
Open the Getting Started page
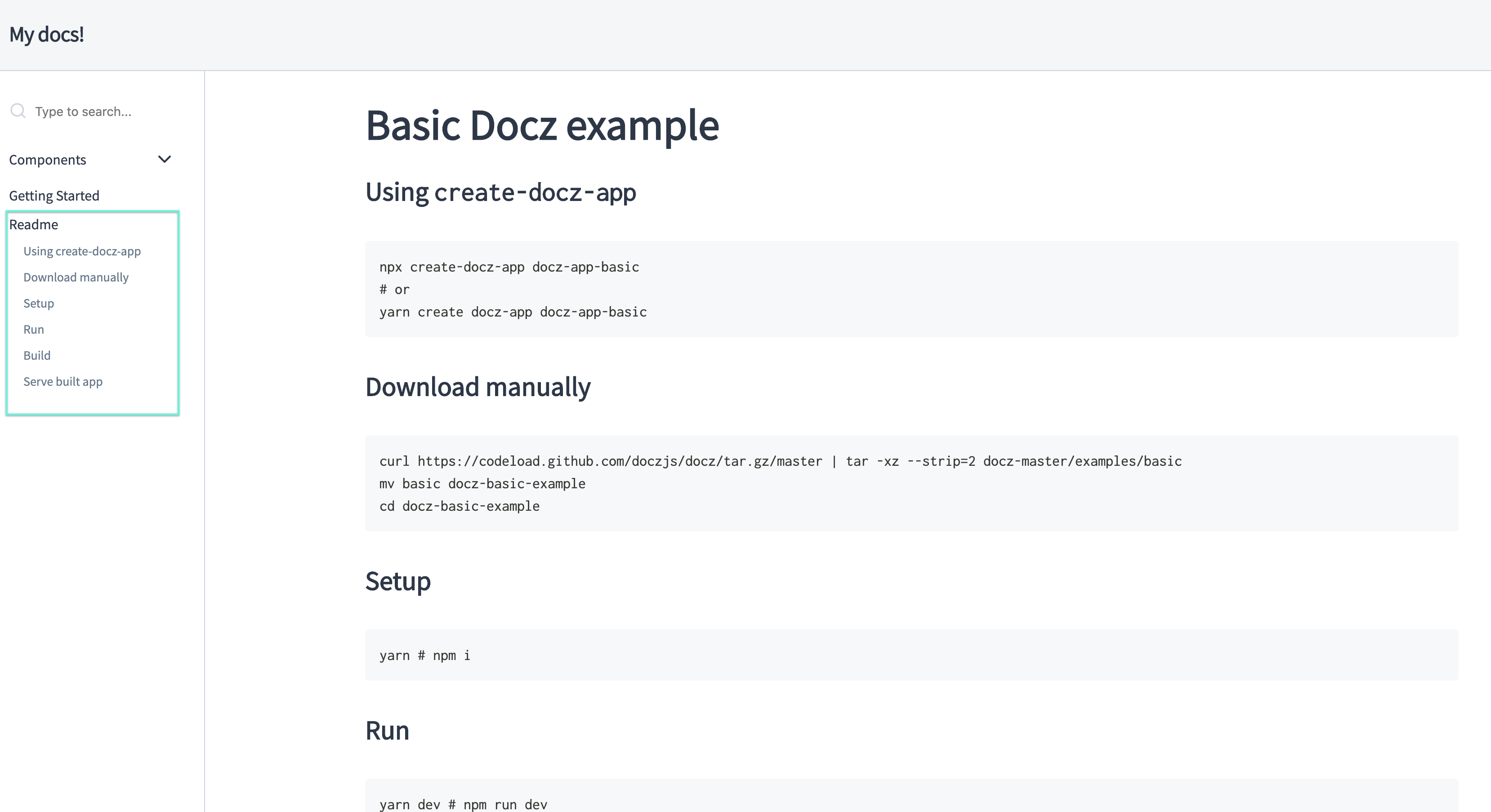(x=54, y=196)
